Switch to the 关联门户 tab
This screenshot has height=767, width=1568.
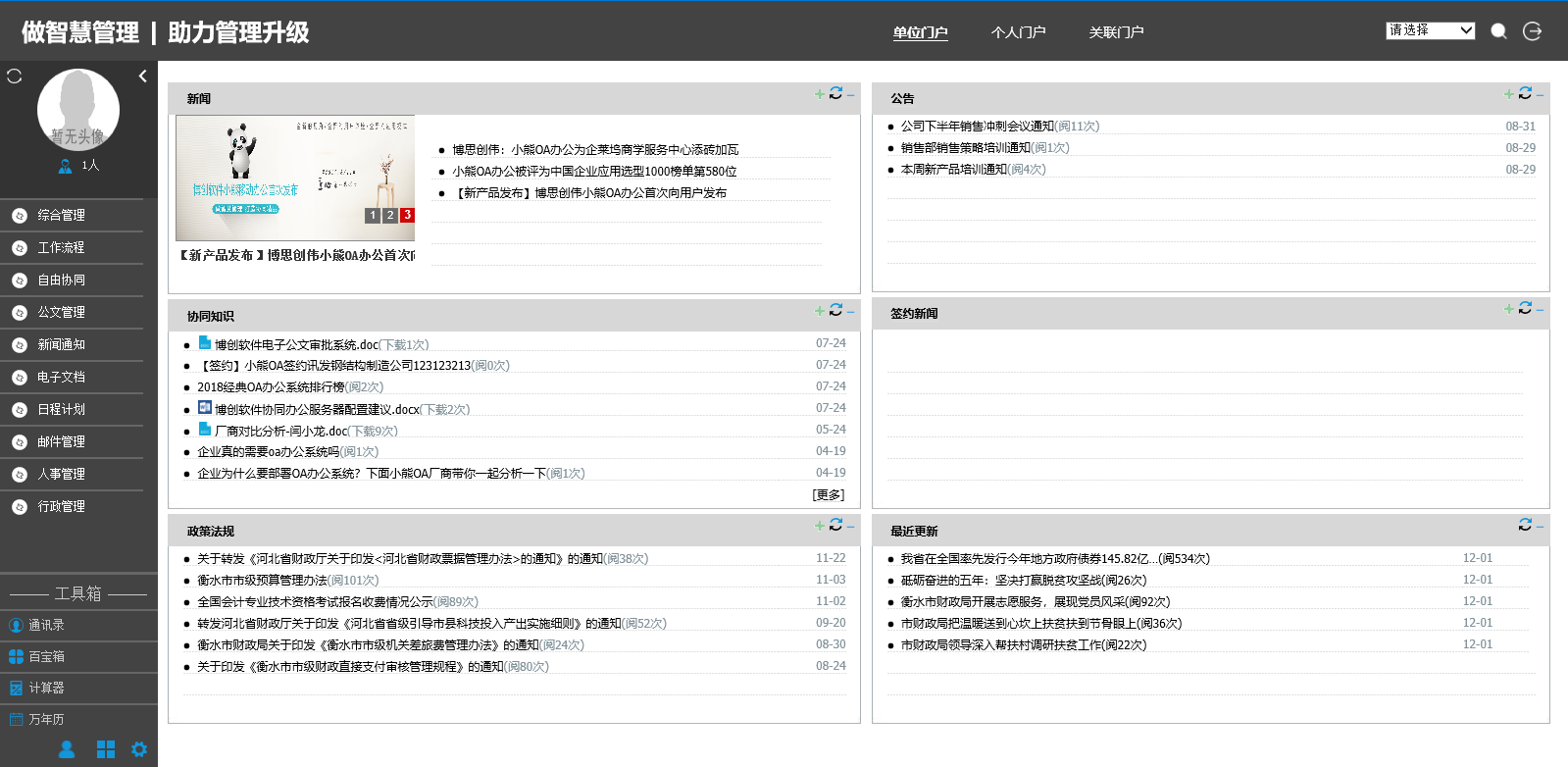click(x=1116, y=32)
